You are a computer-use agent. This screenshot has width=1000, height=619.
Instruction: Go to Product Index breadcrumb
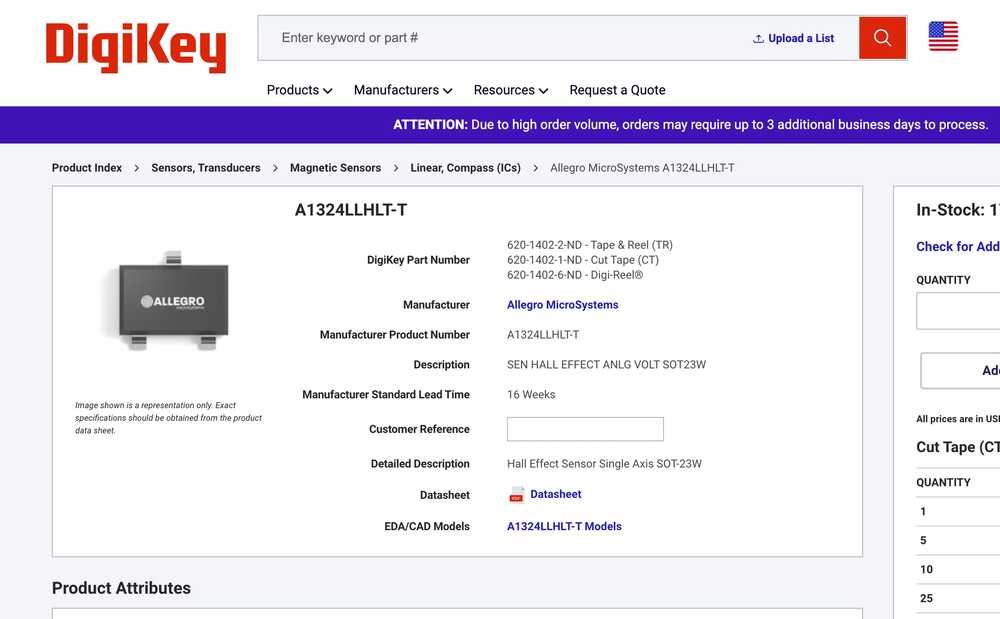[87, 168]
